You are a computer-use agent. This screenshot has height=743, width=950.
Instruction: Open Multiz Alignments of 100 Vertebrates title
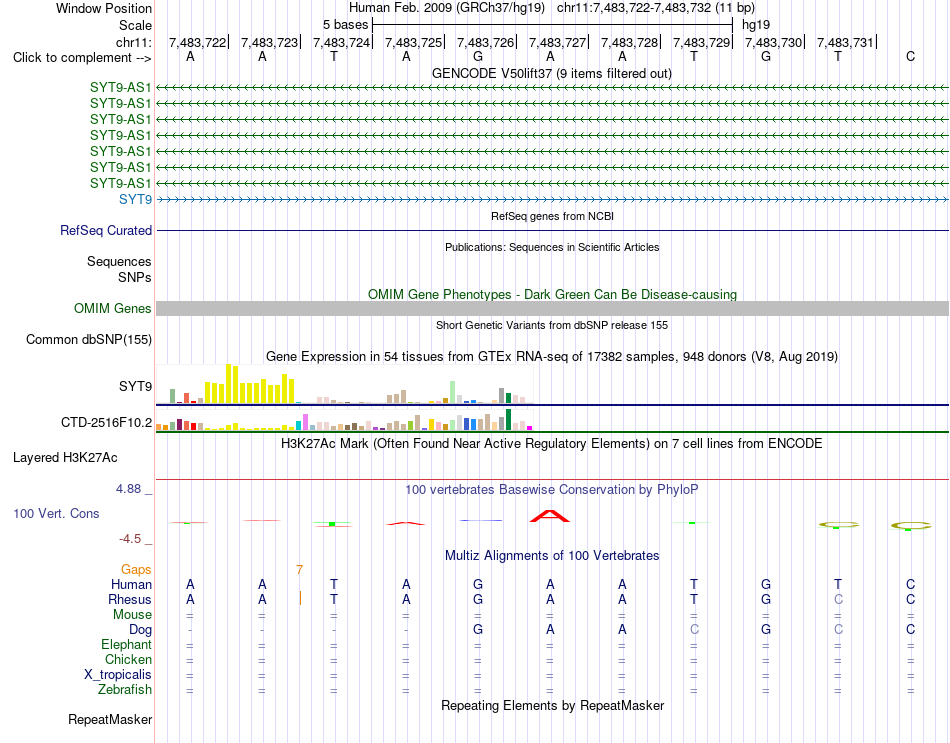click(x=552, y=556)
